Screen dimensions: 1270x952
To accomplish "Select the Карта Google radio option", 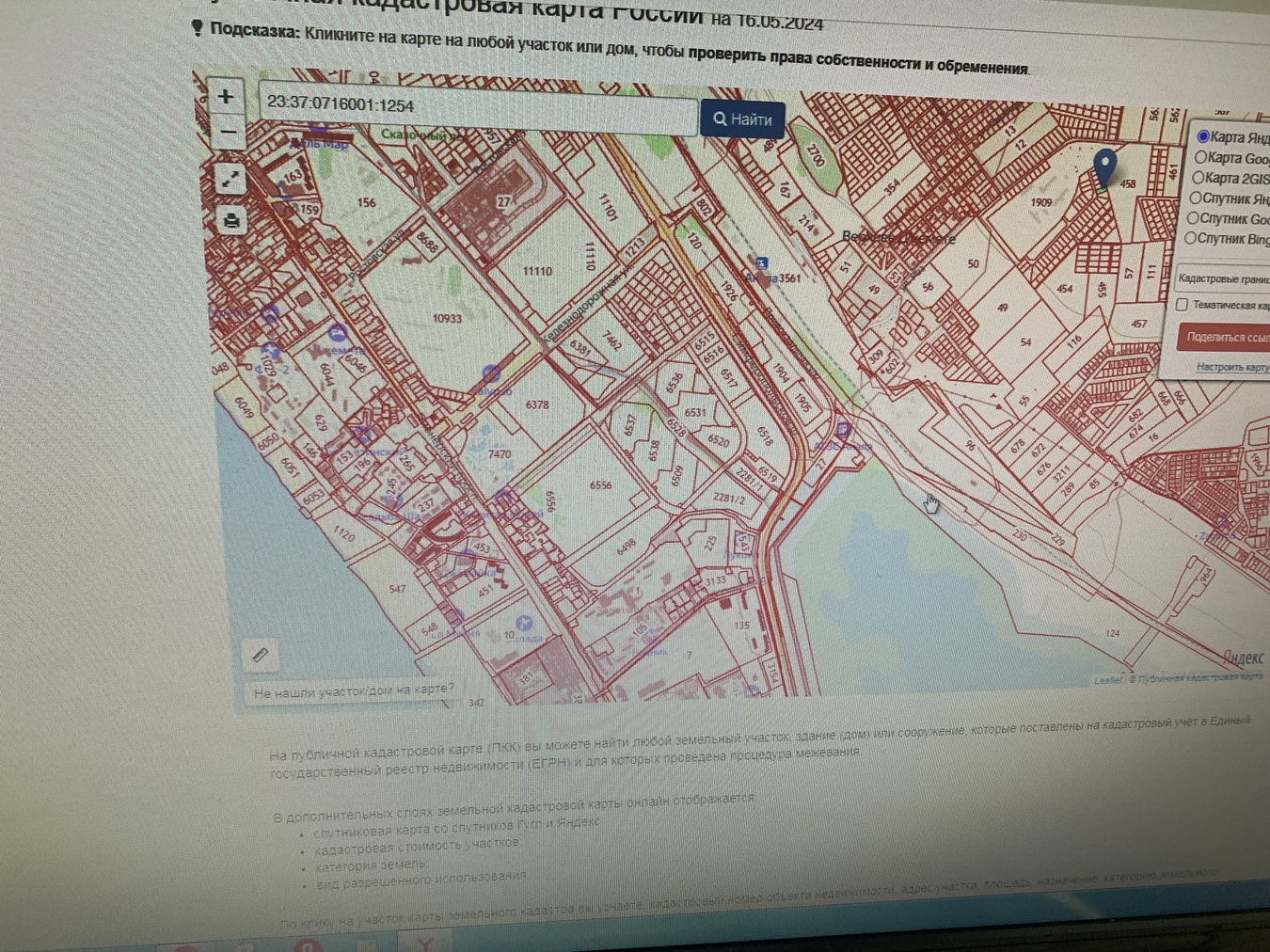I will click(1200, 157).
